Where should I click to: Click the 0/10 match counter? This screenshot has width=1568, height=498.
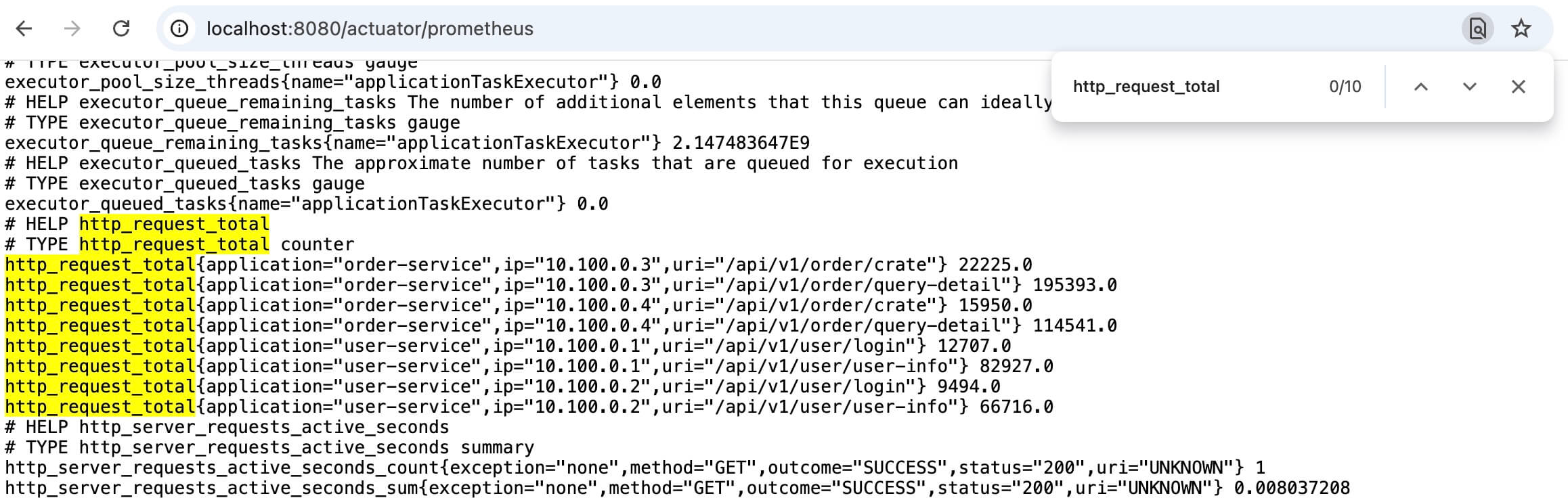click(1345, 87)
